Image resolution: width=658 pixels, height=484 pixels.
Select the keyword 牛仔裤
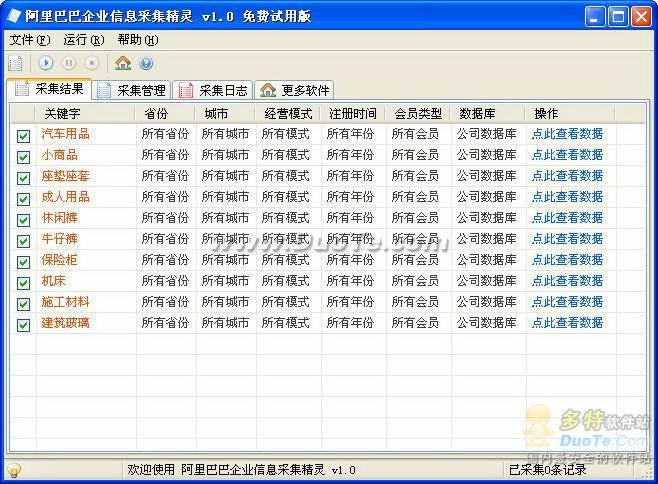(x=60, y=239)
